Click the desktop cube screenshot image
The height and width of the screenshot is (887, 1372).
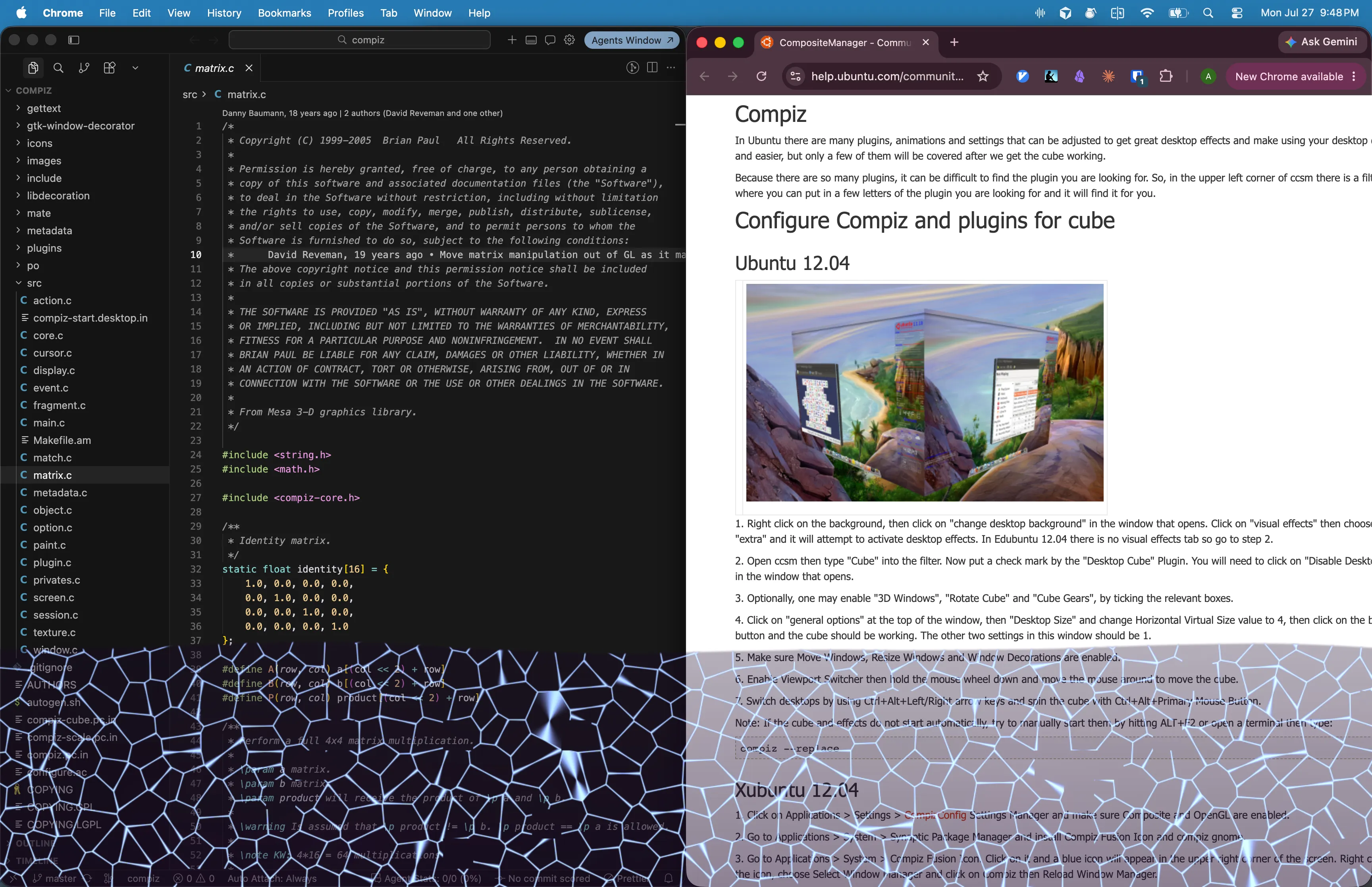[x=924, y=392]
